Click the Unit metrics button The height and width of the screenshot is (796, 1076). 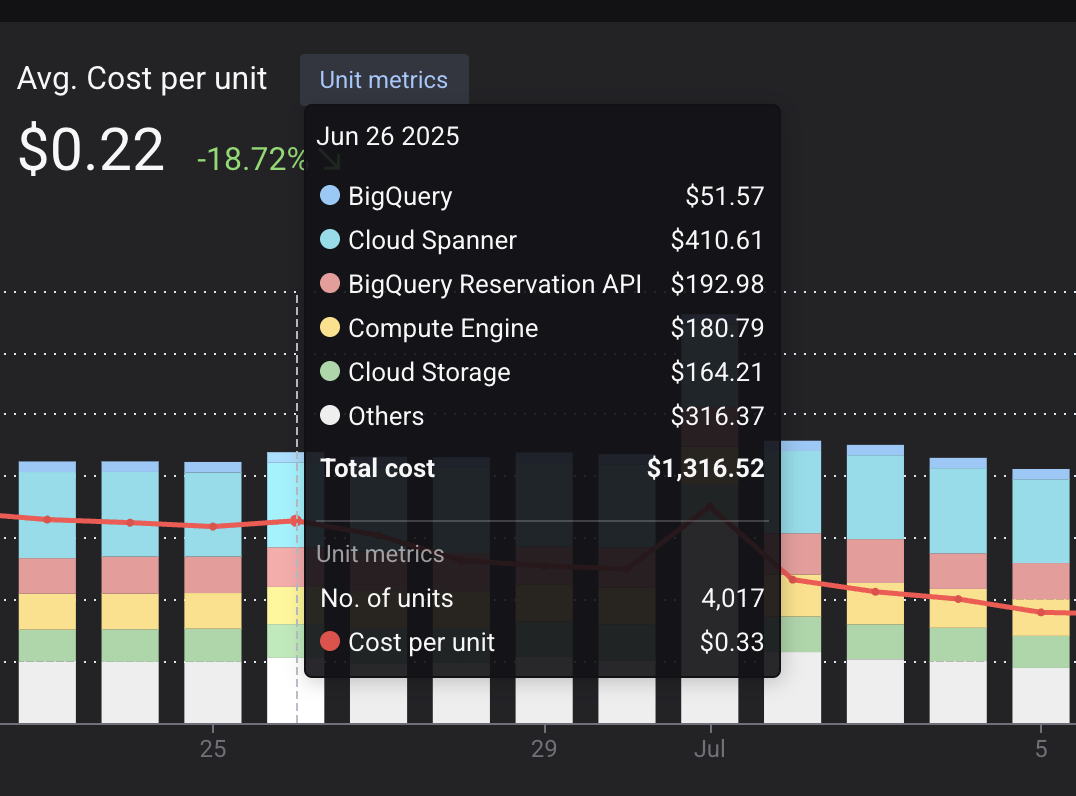click(384, 80)
